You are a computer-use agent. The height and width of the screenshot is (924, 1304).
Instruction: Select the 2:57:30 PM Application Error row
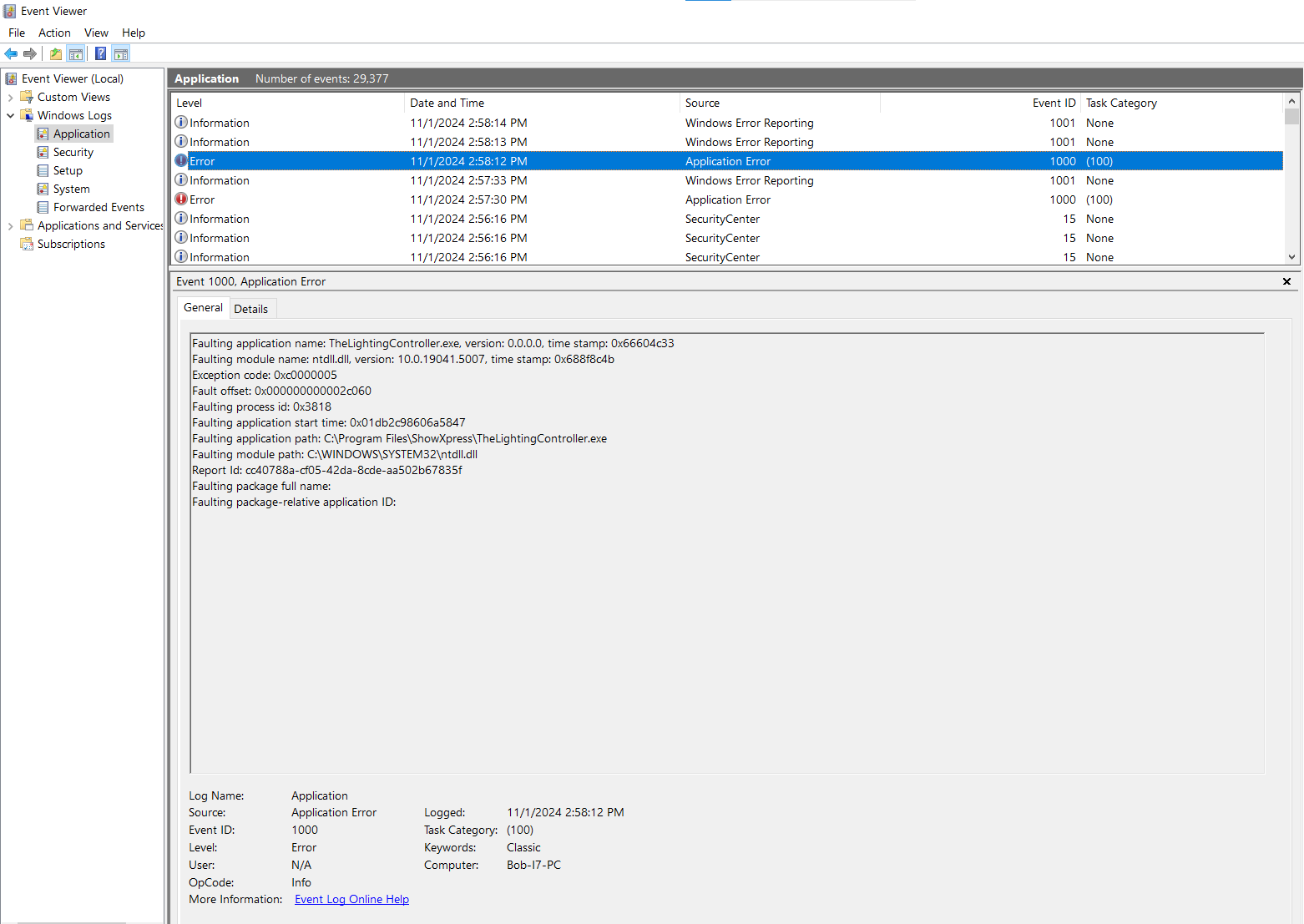click(726, 199)
